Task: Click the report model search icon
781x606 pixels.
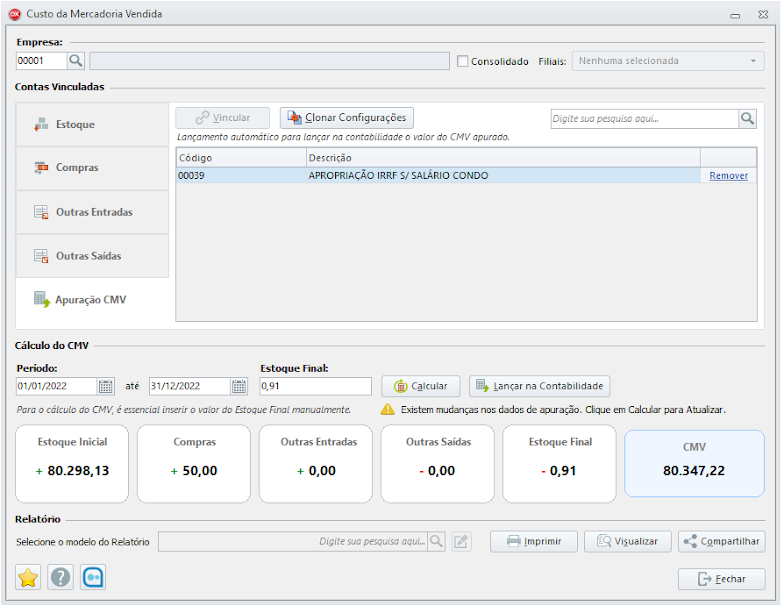Action: pos(437,541)
